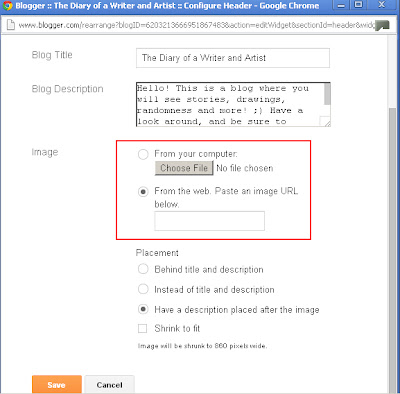
Task: Click the blogger.com address bar URL
Action: [197, 25]
